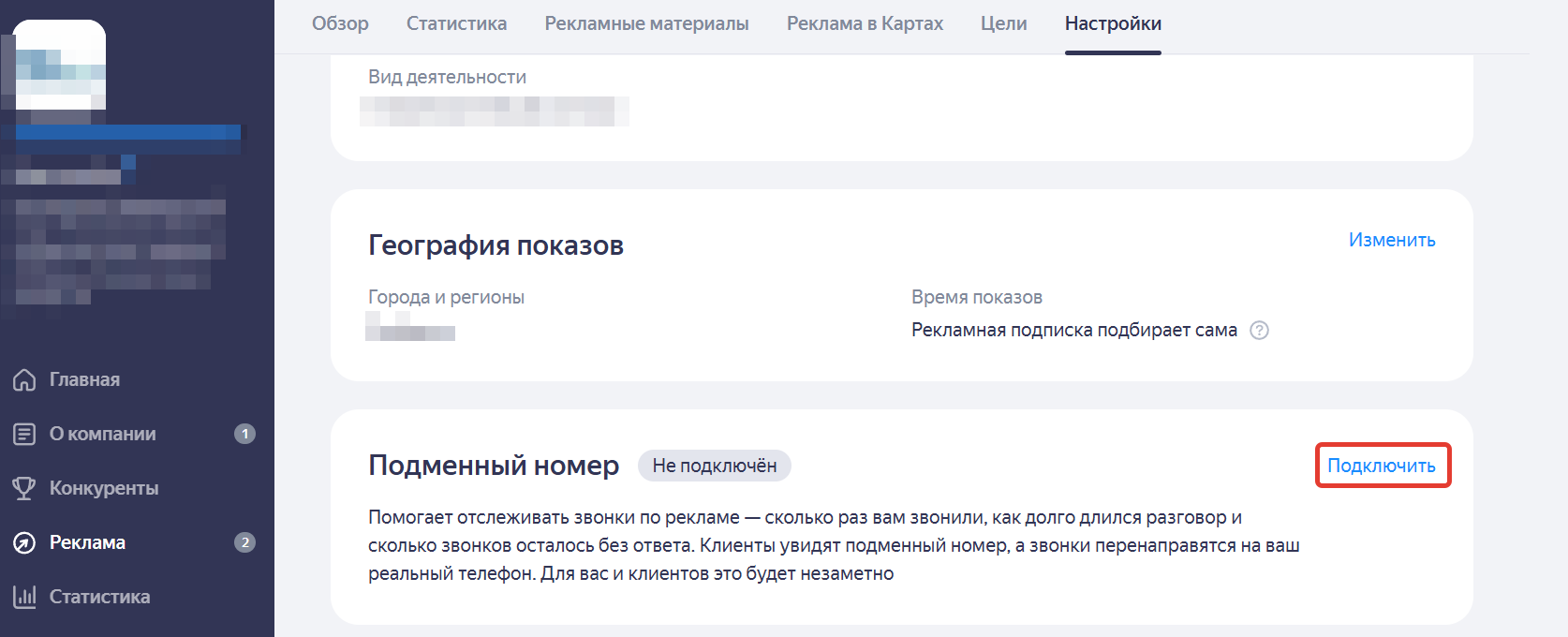Click the Подменный номер heading
The width and height of the screenshot is (1568, 637).
coord(494,466)
